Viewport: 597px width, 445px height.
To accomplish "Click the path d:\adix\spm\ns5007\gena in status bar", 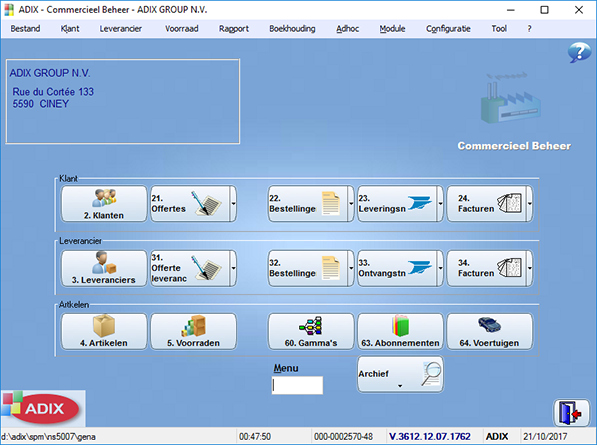I will pyautogui.click(x=48, y=437).
